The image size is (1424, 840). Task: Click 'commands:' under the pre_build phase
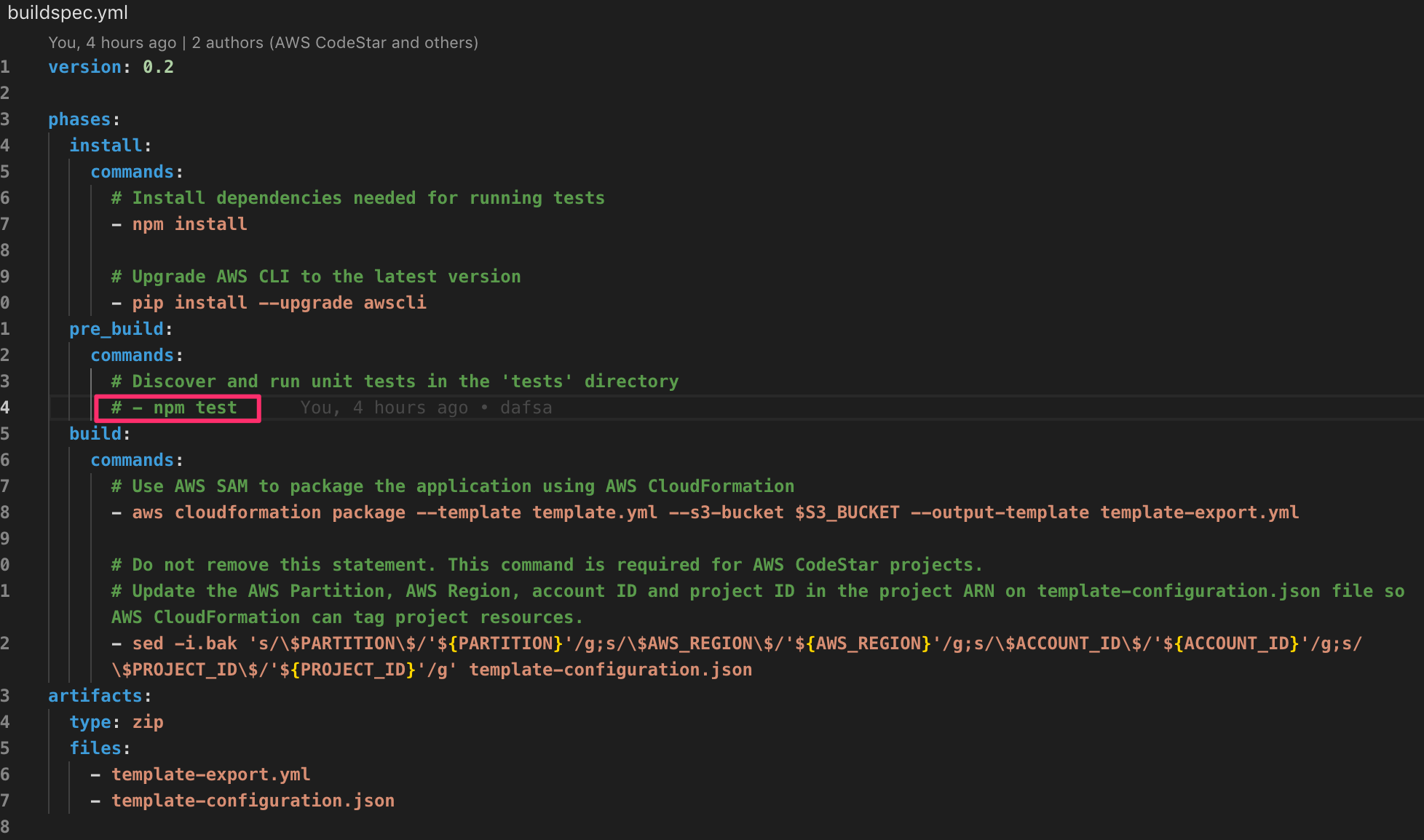pos(137,355)
